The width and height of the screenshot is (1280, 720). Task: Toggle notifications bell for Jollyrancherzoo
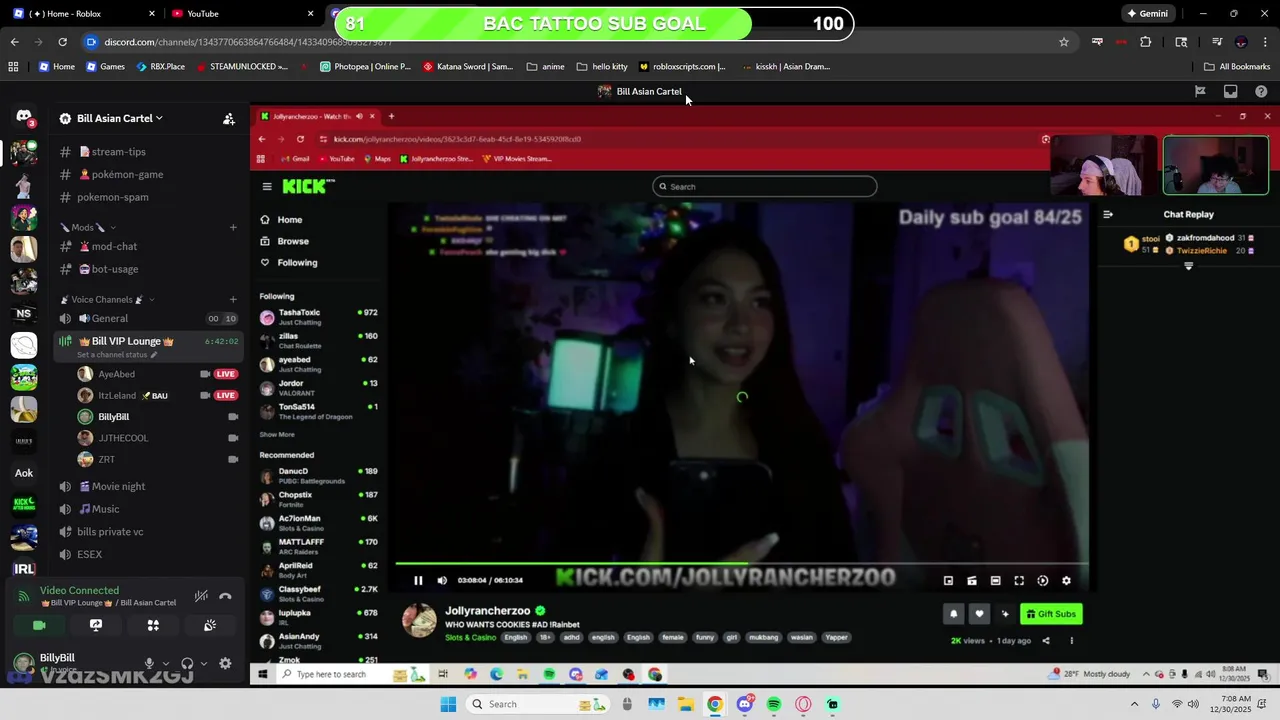(953, 614)
